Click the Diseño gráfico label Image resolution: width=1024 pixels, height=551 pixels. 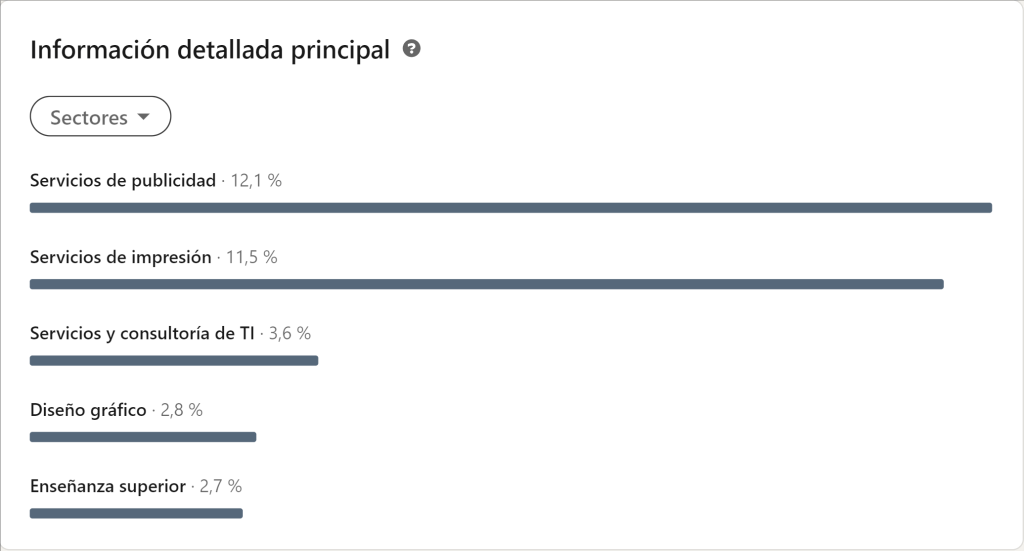point(88,410)
